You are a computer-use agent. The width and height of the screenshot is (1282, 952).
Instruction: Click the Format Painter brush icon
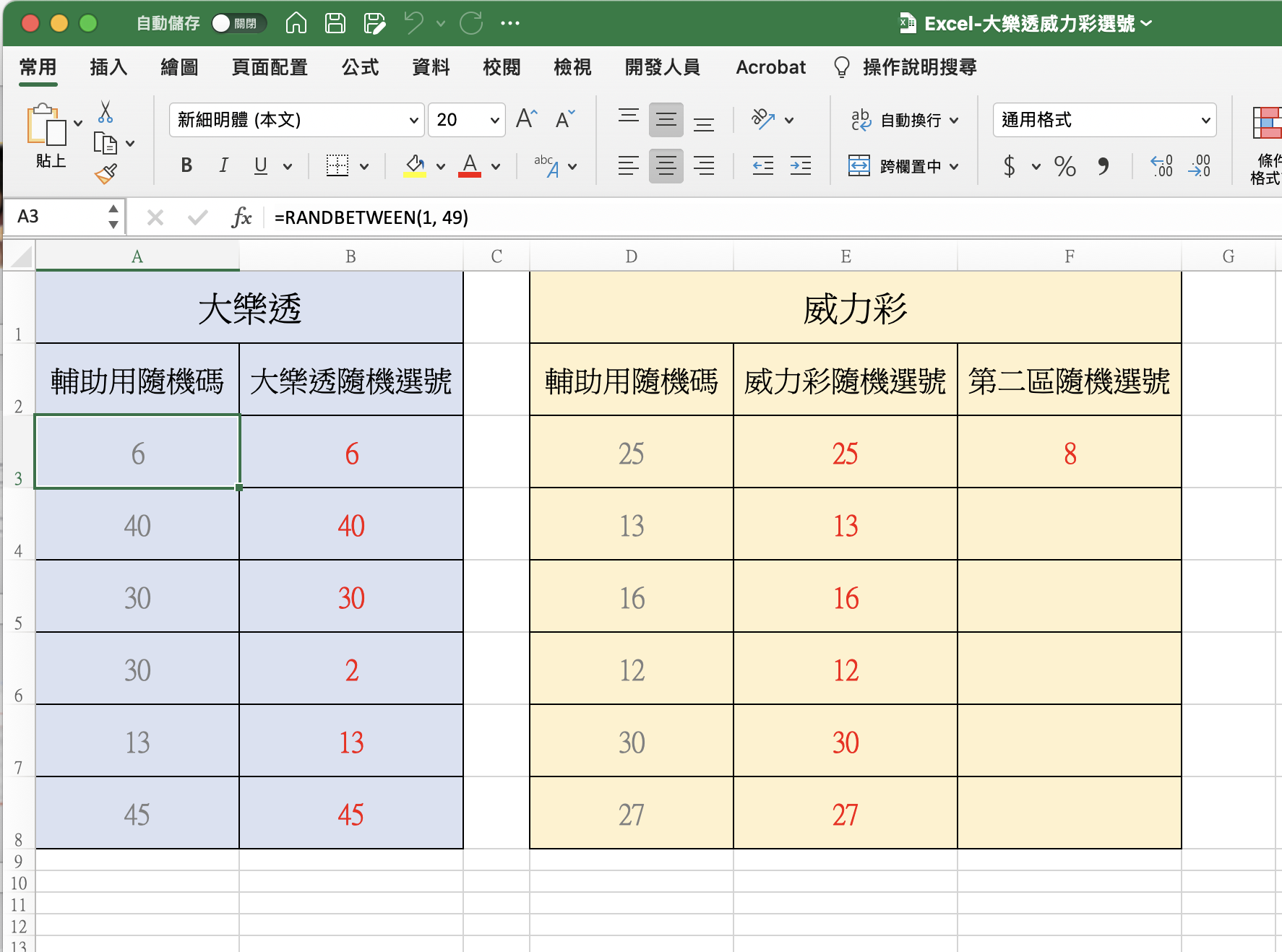point(106,174)
